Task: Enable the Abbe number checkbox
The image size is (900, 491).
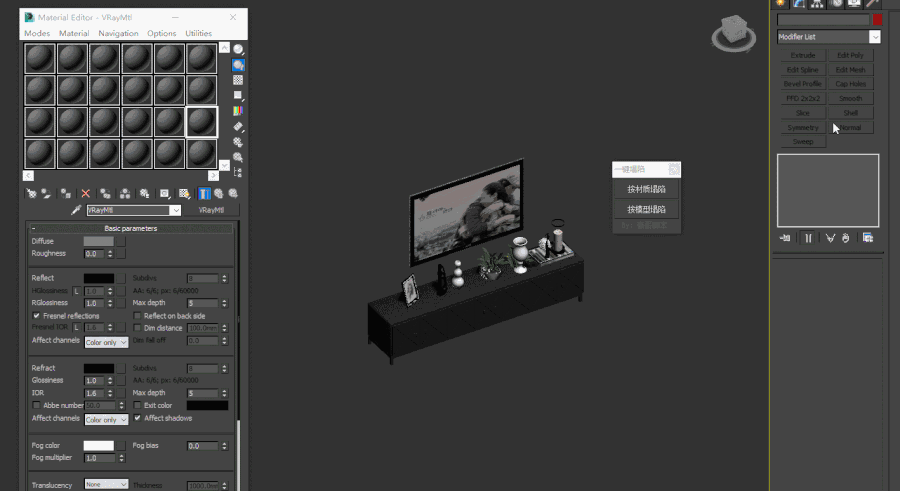Action: pos(37,405)
